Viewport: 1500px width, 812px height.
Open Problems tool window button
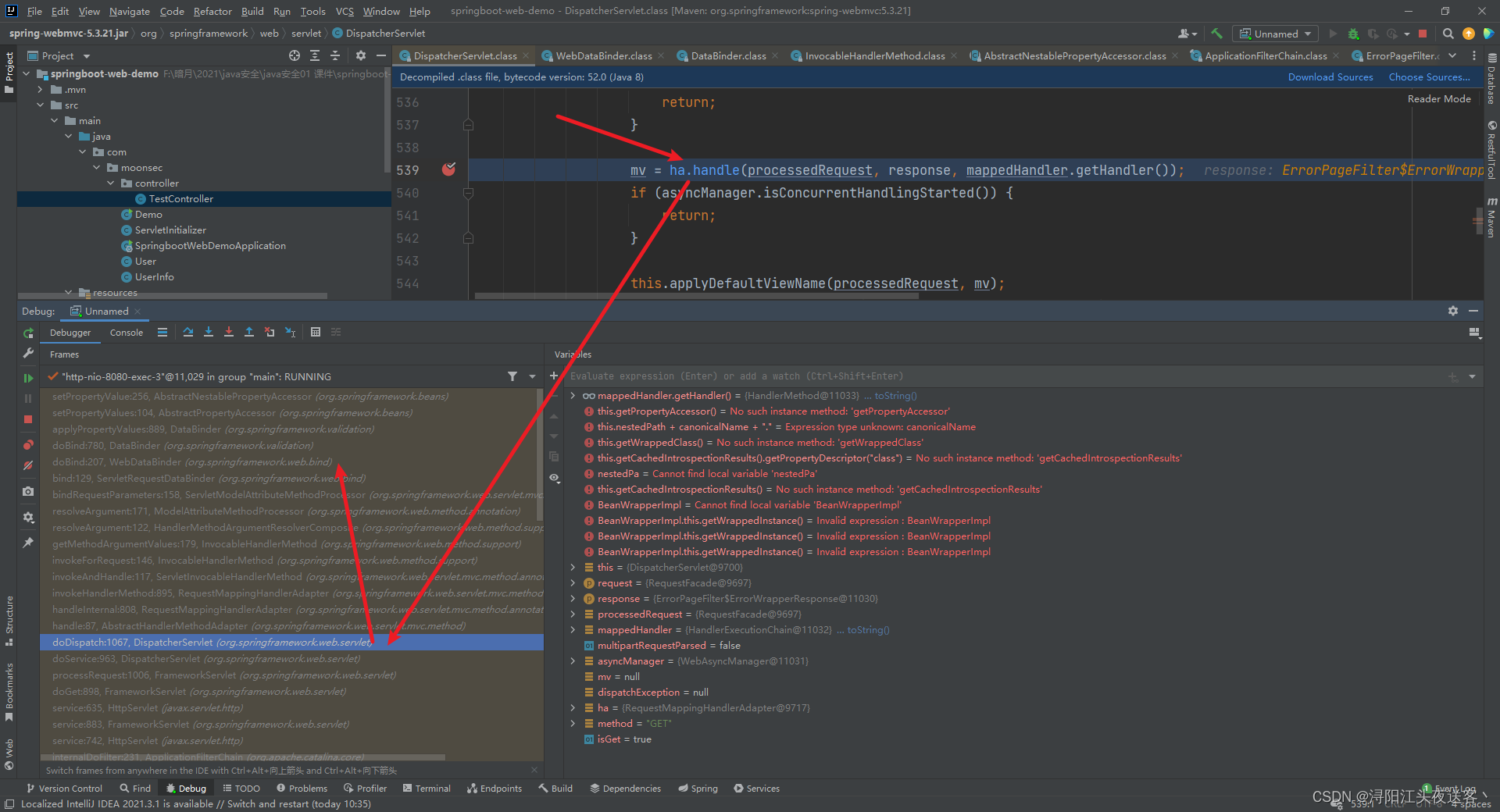pos(302,789)
